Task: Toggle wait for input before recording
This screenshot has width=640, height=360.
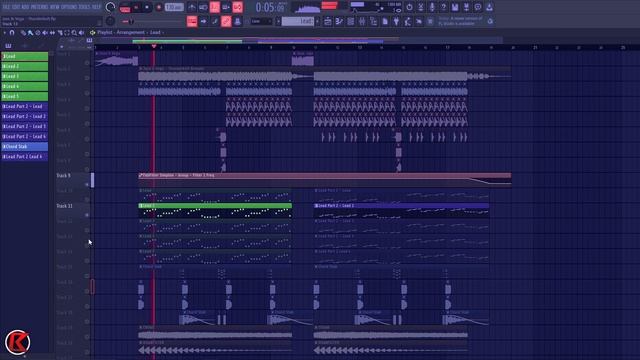Action: (203, 7)
